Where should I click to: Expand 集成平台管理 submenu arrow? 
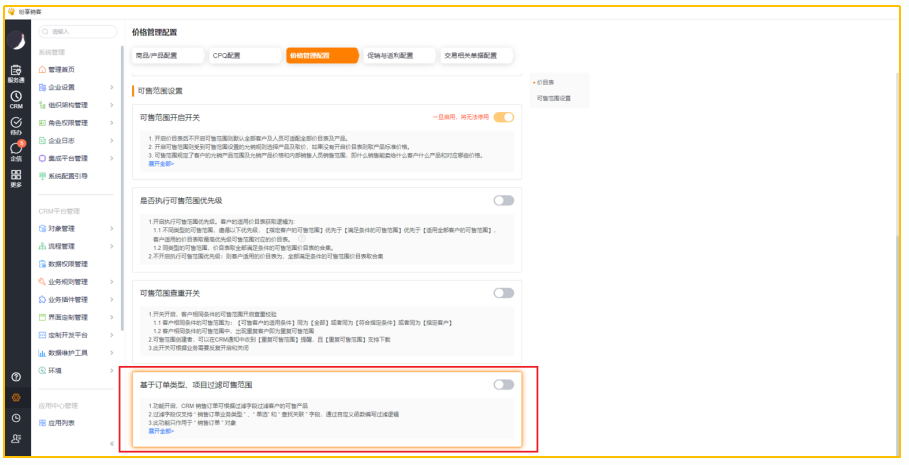coord(111,158)
